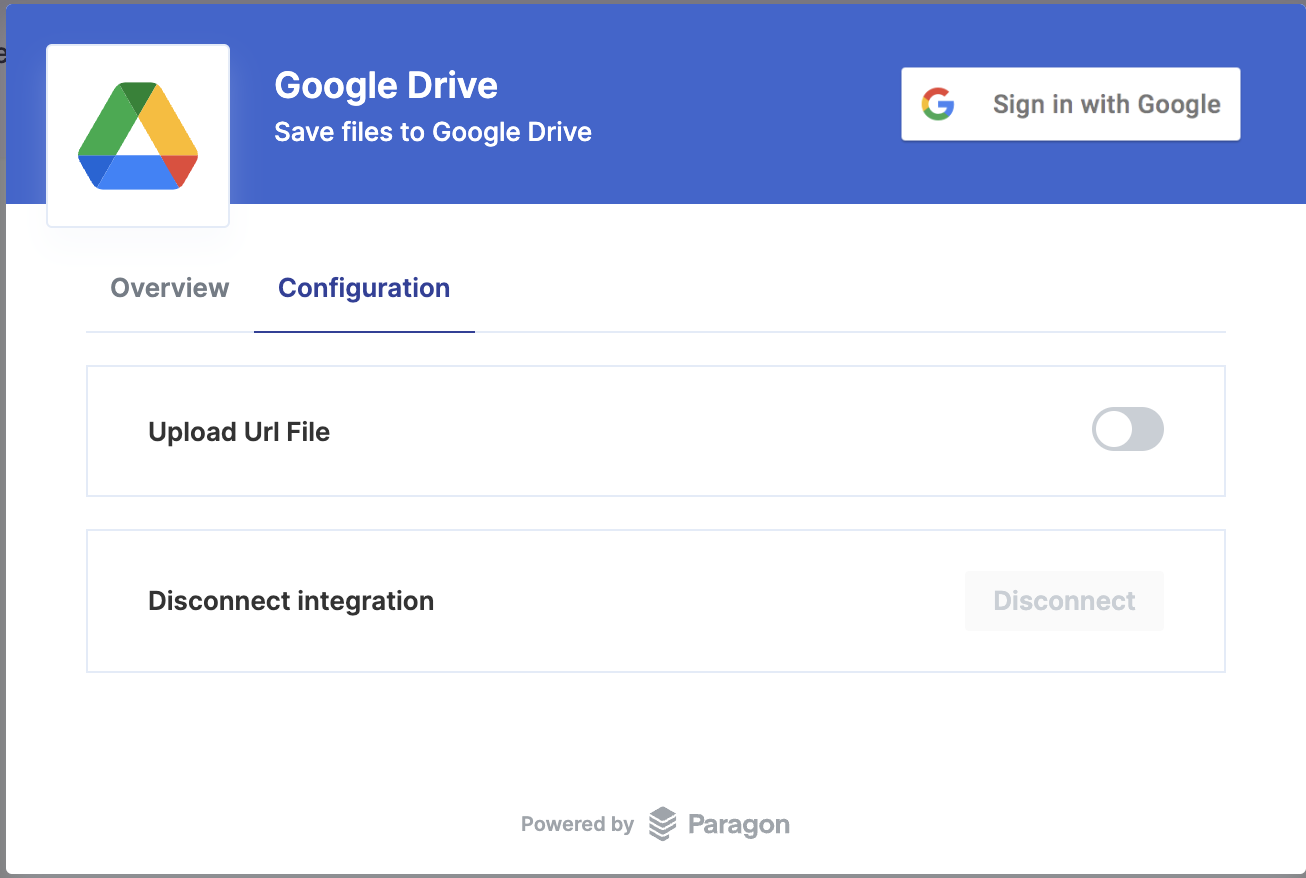Image resolution: width=1306 pixels, height=878 pixels.
Task: Click the 'Upload Url File' label
Action: pos(239,432)
